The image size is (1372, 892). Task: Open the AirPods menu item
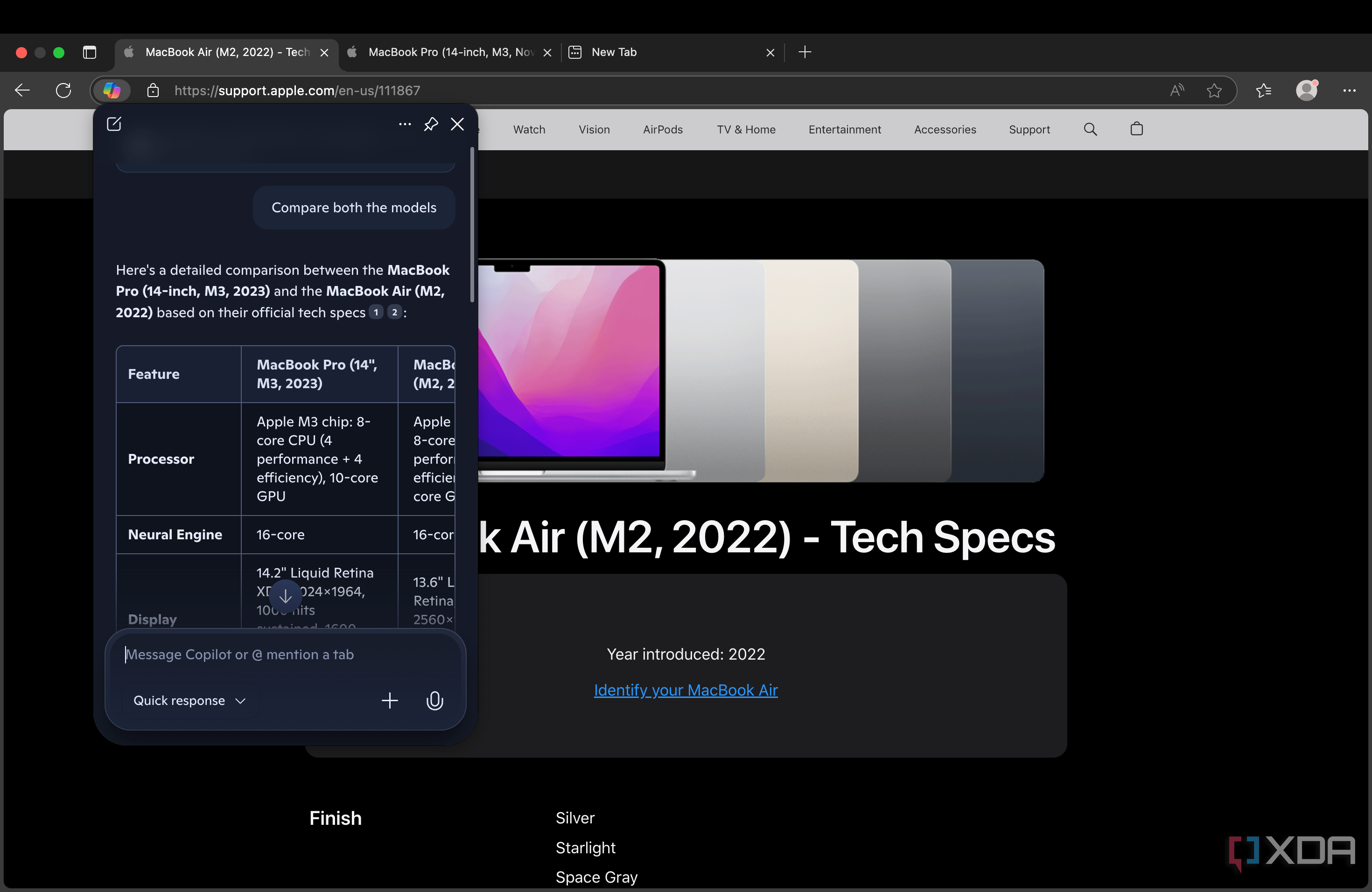[x=662, y=130]
